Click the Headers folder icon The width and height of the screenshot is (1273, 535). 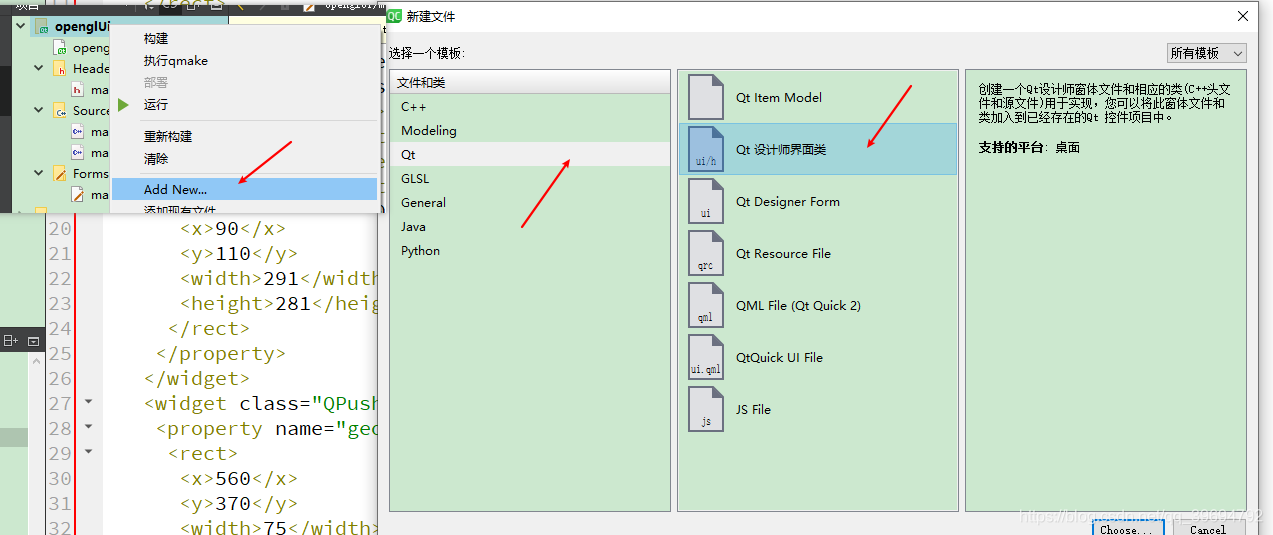click(61, 68)
